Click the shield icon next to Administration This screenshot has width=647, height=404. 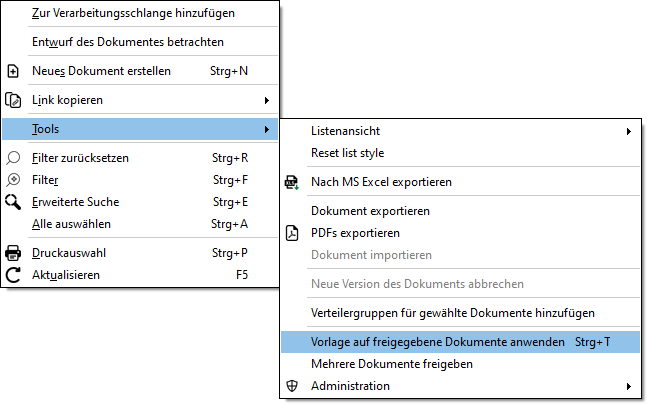[x=292, y=386]
